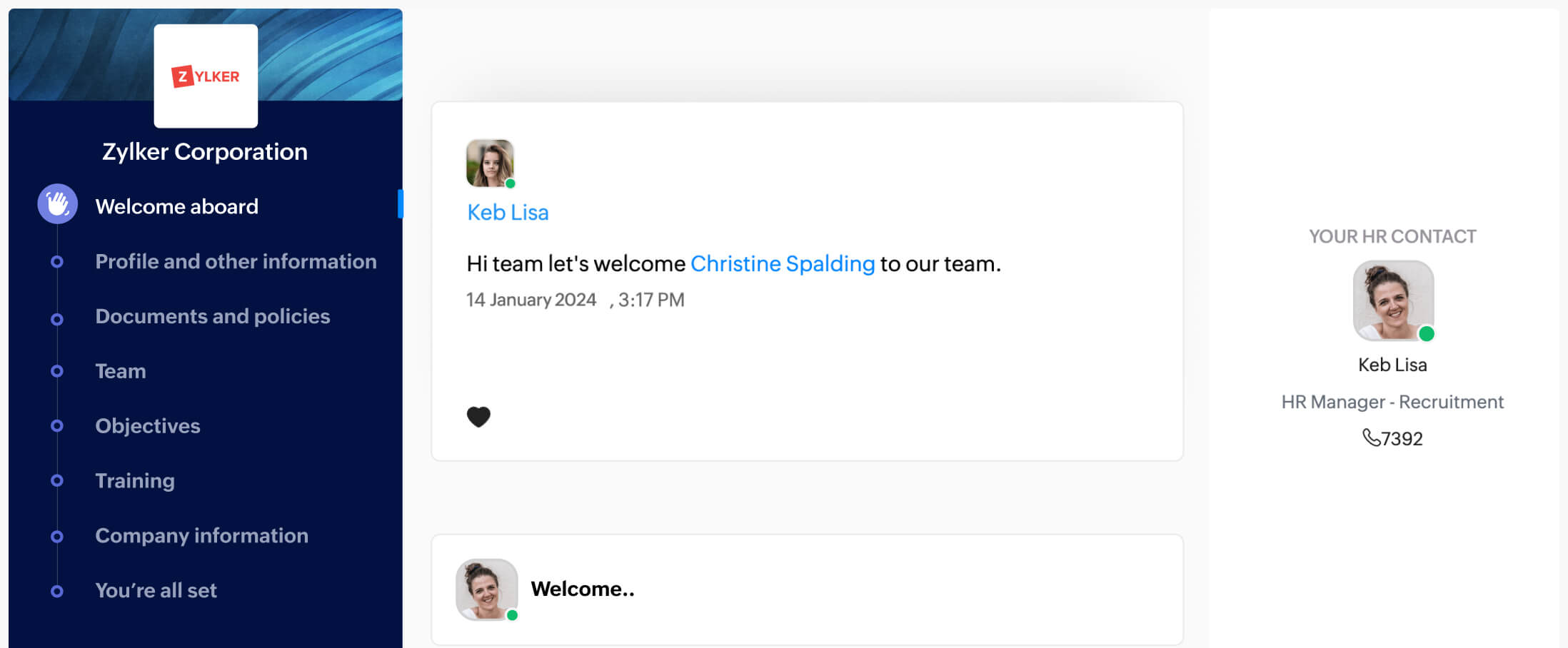Click Keb Lisa's profile picture on the post
This screenshot has height=648, width=1568.
click(x=489, y=163)
